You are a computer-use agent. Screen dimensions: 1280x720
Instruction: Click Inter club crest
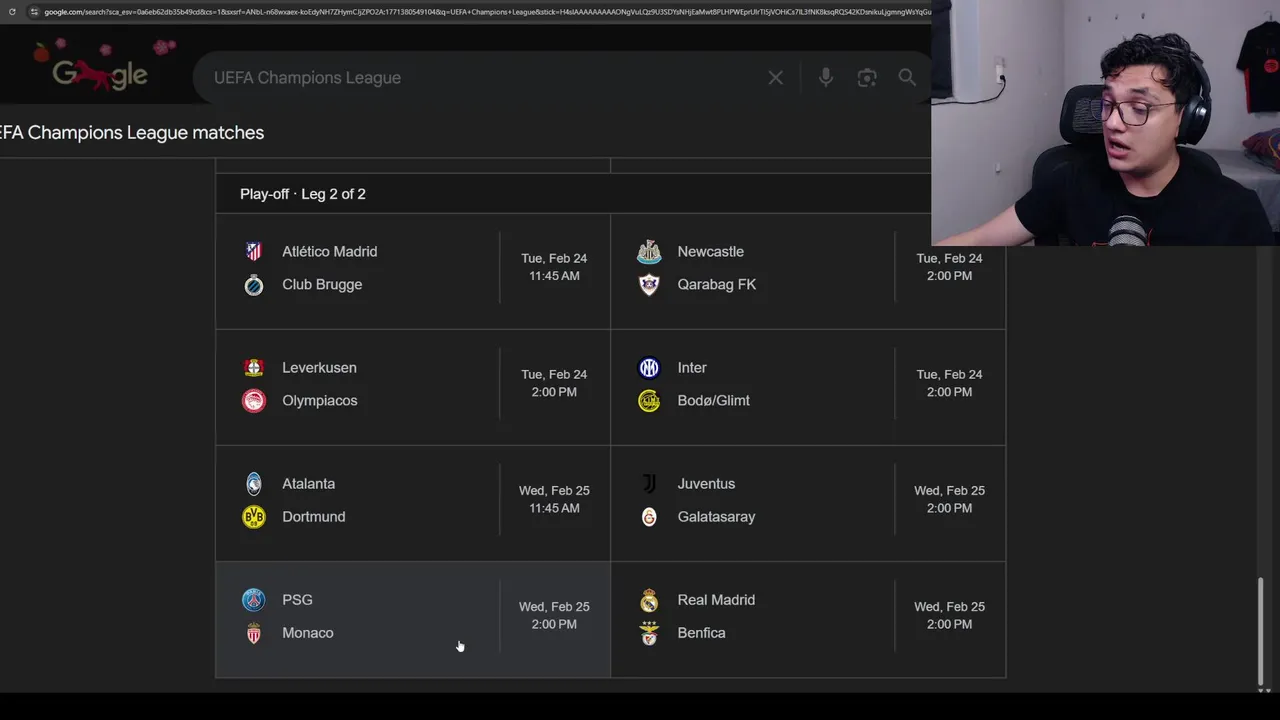649,368
